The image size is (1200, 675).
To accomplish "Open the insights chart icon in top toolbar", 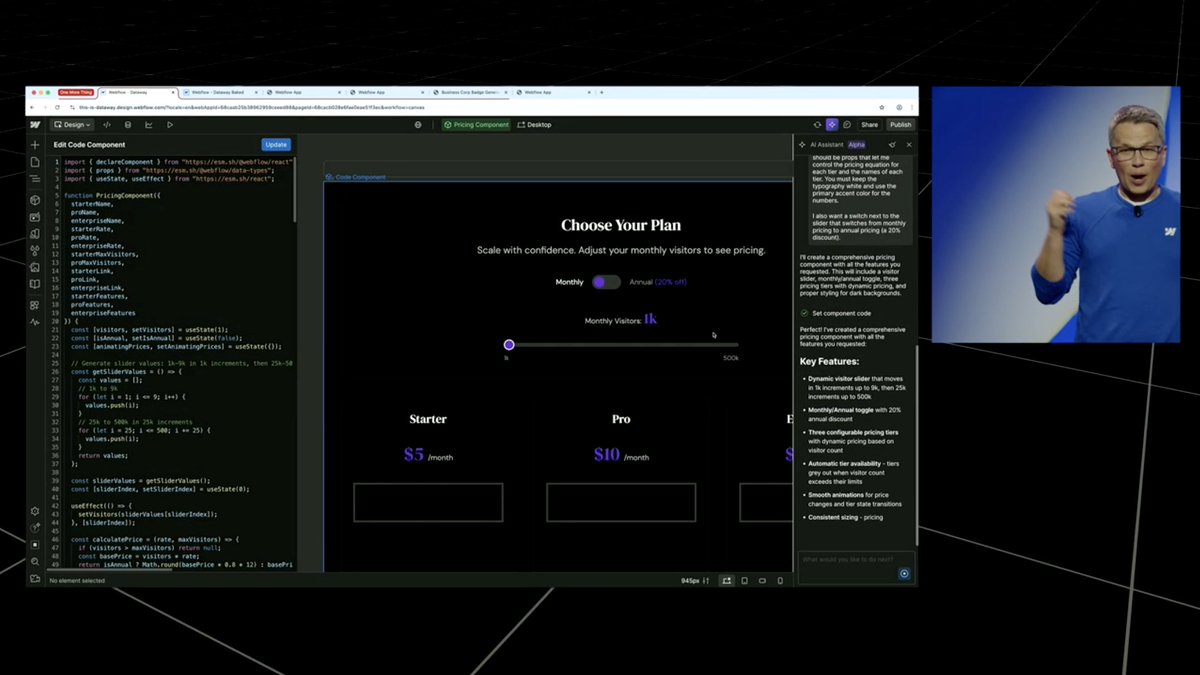I will tap(149, 125).
